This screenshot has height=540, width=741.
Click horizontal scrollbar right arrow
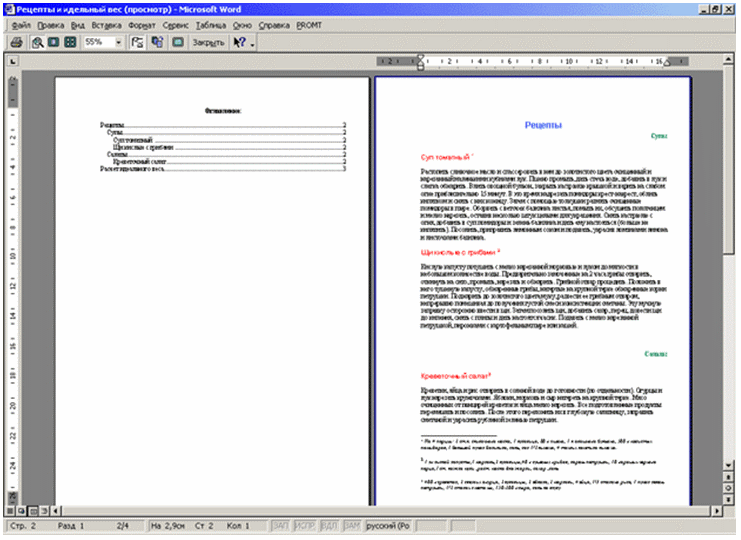tap(717, 511)
